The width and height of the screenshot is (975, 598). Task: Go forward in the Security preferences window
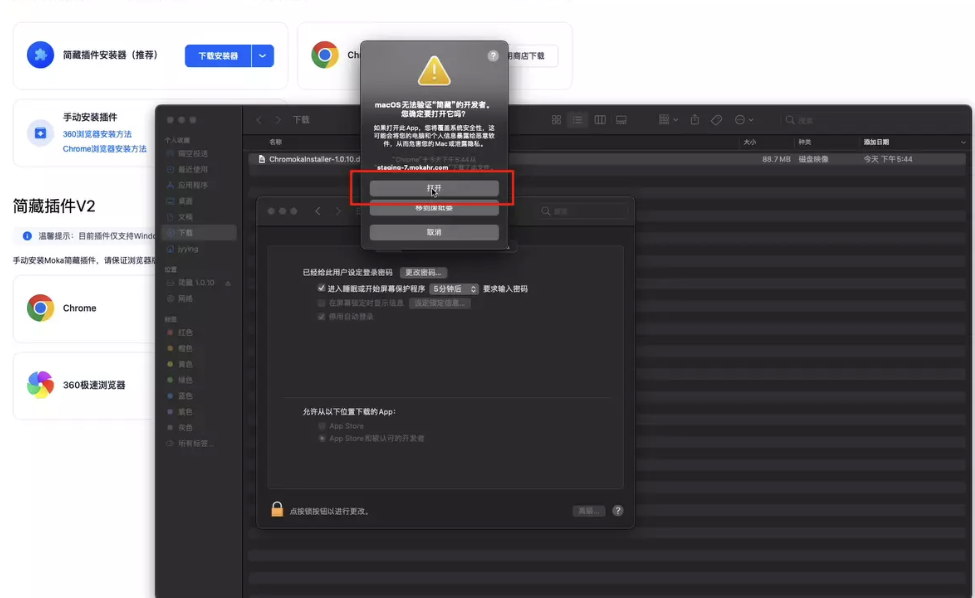(338, 211)
